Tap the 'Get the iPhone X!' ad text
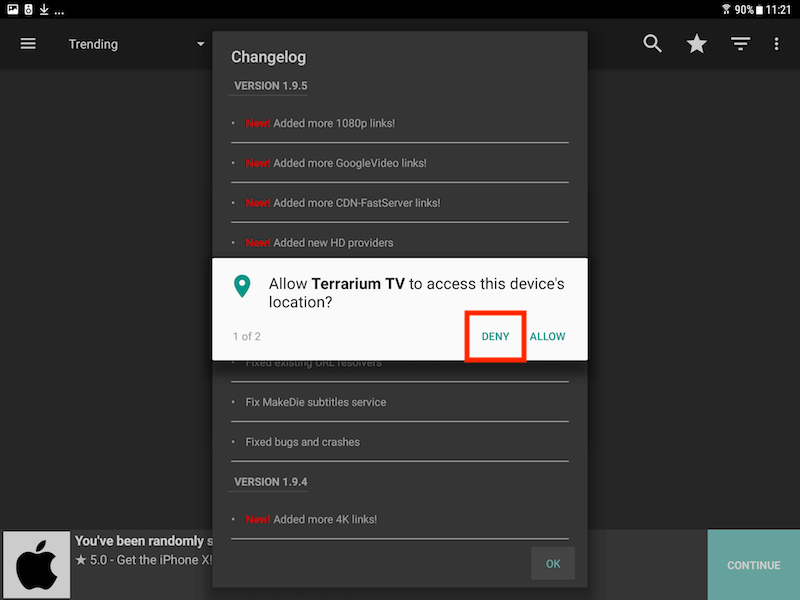800x600 pixels. [164, 560]
